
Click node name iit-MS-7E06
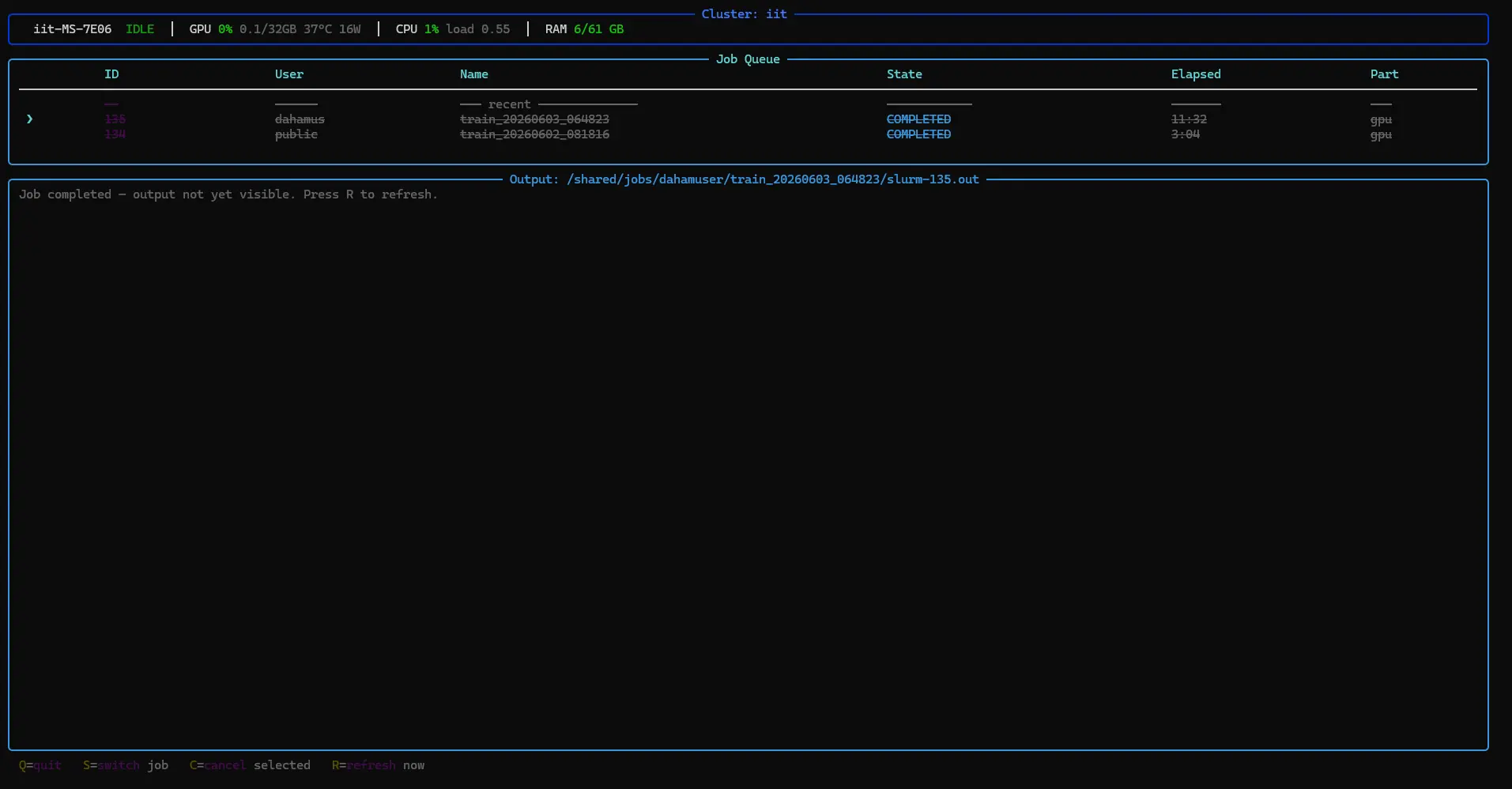point(72,29)
